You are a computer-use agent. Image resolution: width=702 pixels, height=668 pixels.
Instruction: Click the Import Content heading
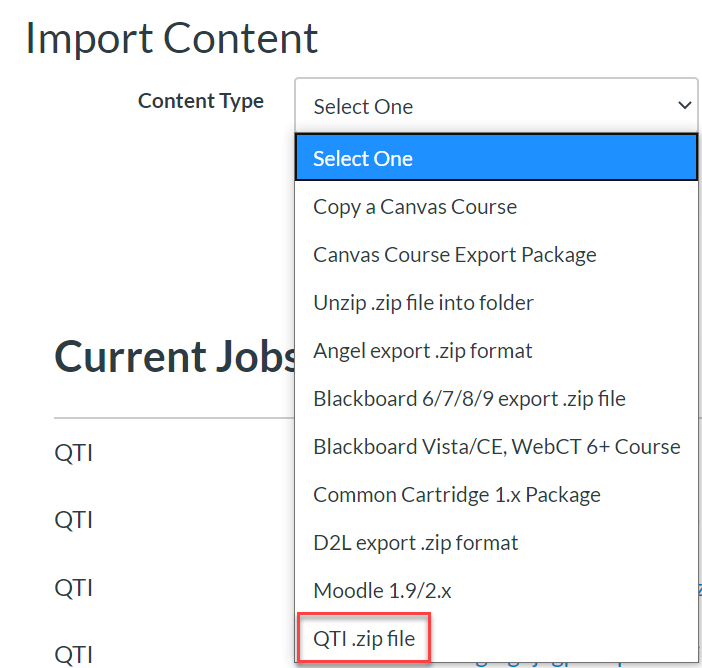tap(172, 38)
